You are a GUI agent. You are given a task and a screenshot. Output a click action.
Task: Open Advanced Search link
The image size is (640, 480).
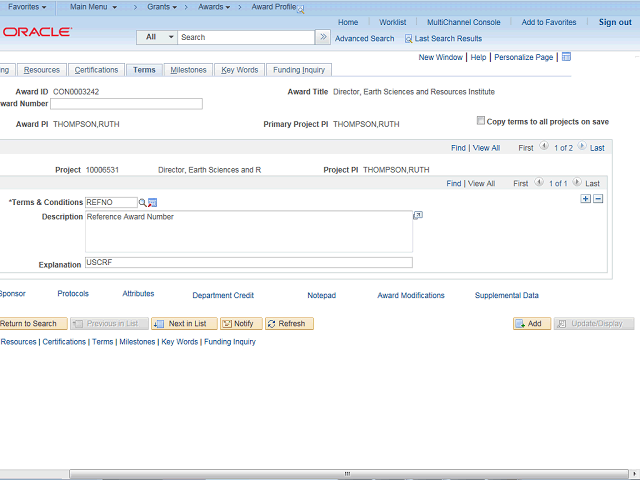click(x=364, y=39)
